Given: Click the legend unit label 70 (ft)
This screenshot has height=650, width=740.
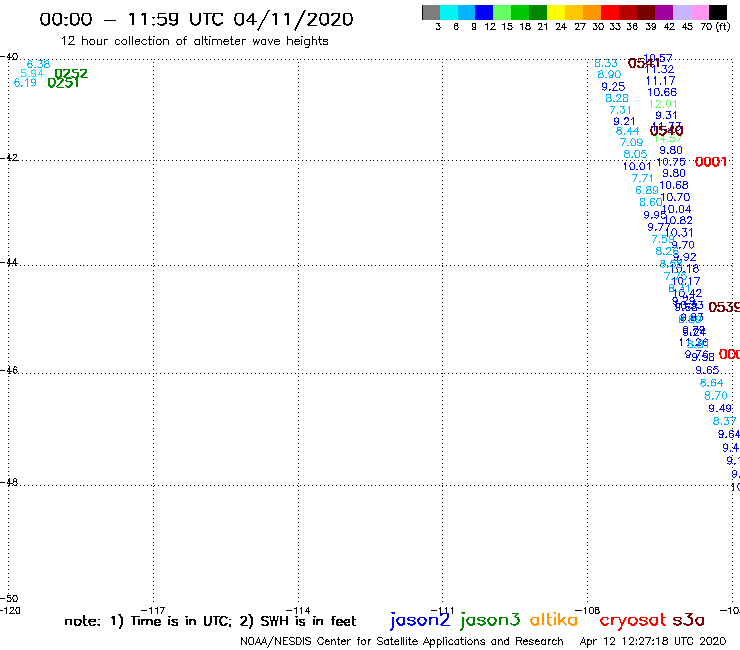Looking at the screenshot, I should (715, 26).
